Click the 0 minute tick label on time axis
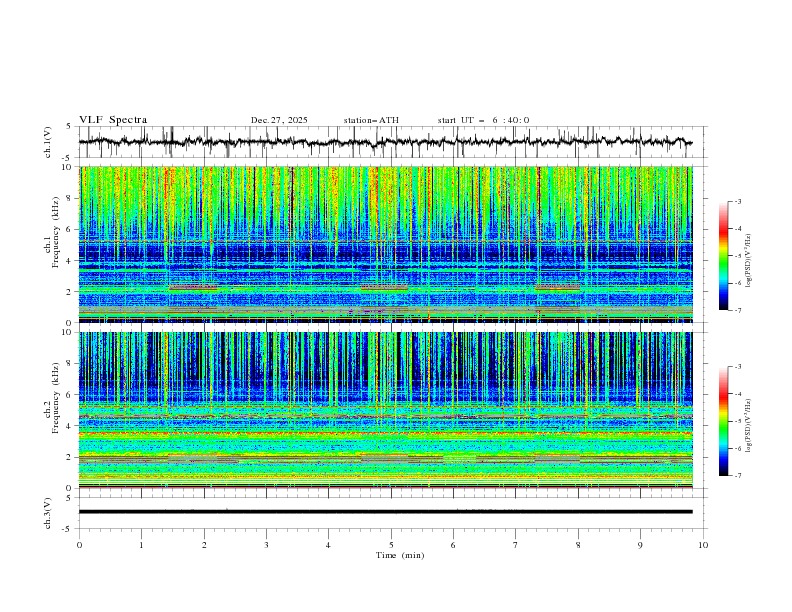The width and height of the screenshot is (792, 612). tap(79, 544)
